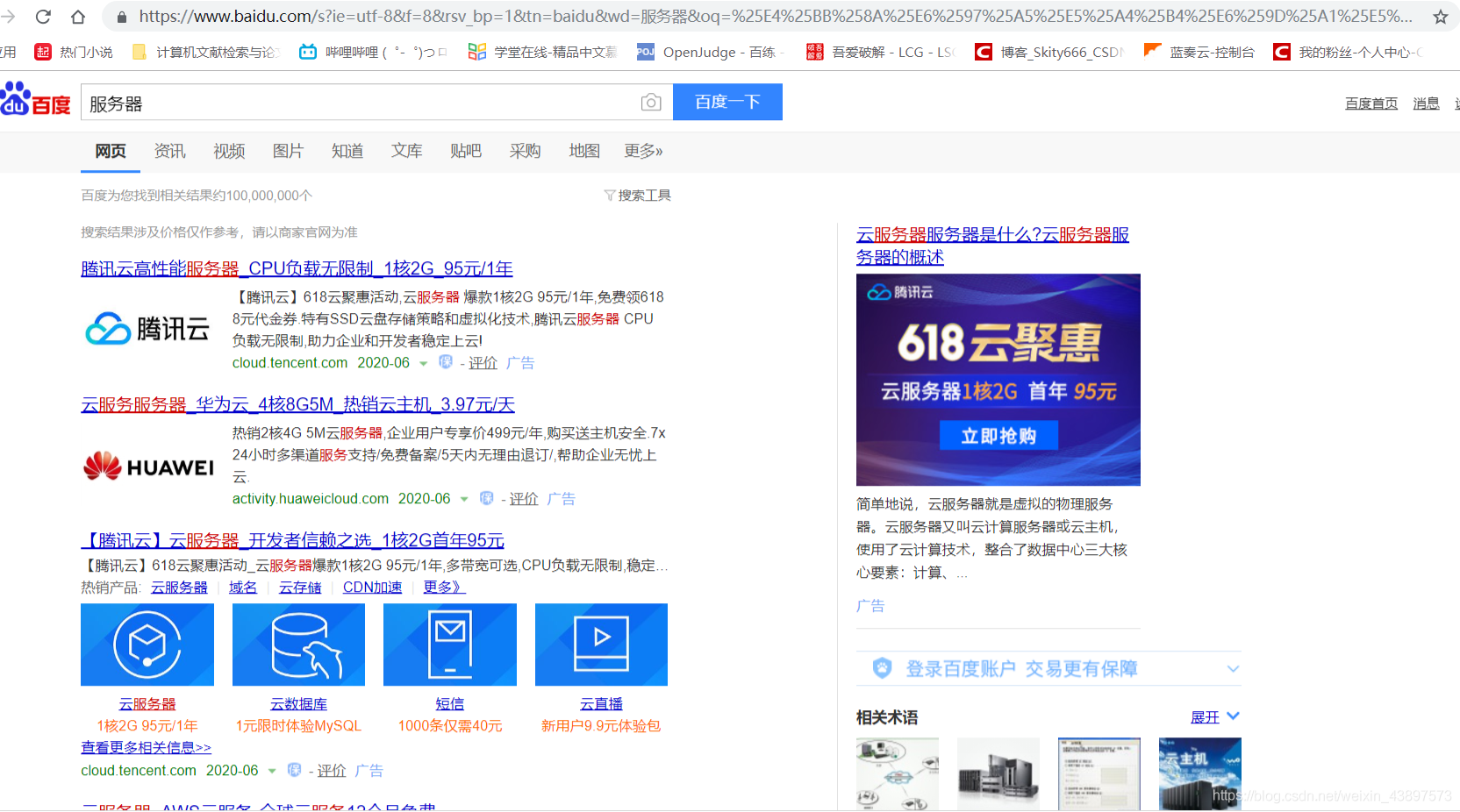Switch to the 知道 tab
Screen dimensions: 1460x812
coord(347,151)
